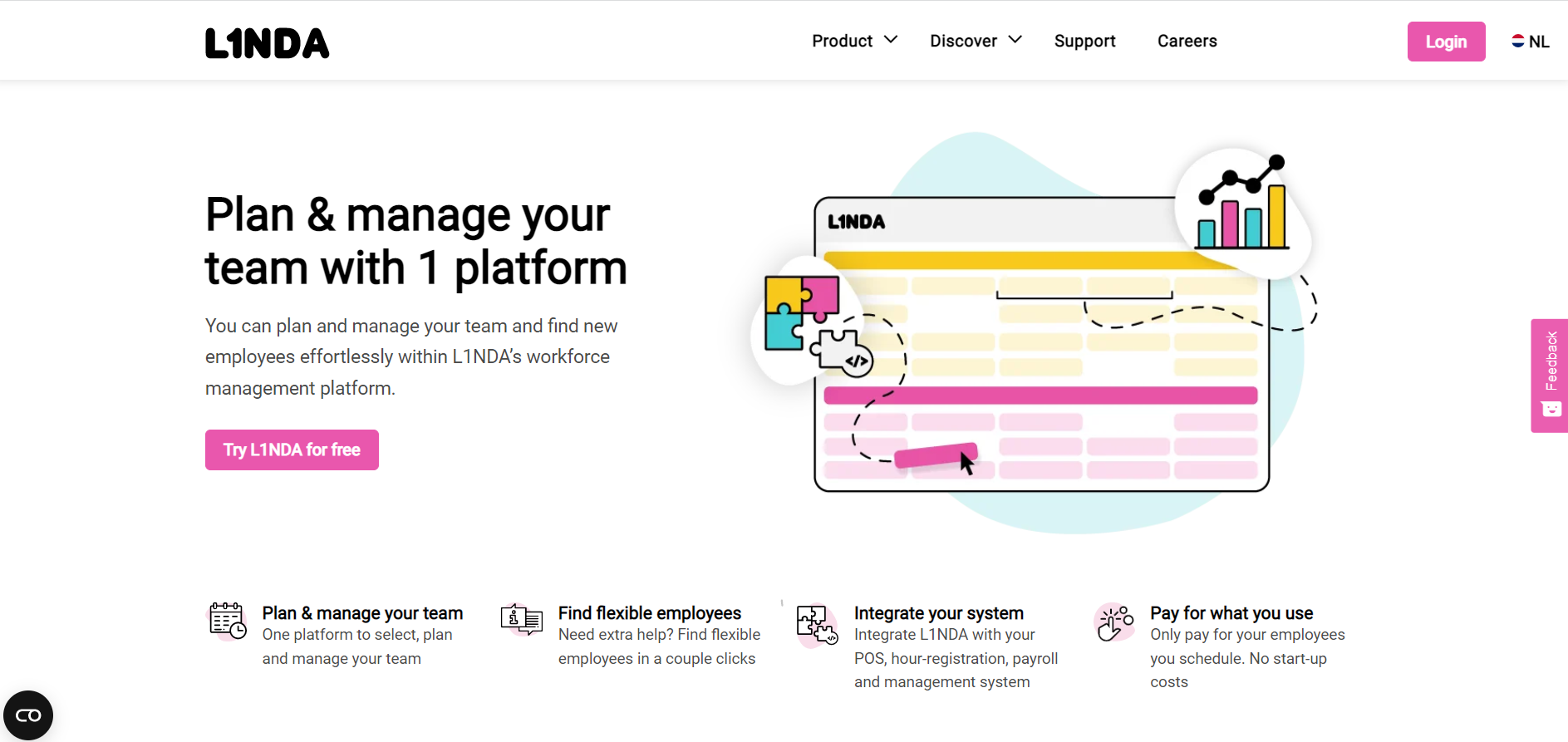
Task: Open the Careers page
Action: pyautogui.click(x=1187, y=41)
